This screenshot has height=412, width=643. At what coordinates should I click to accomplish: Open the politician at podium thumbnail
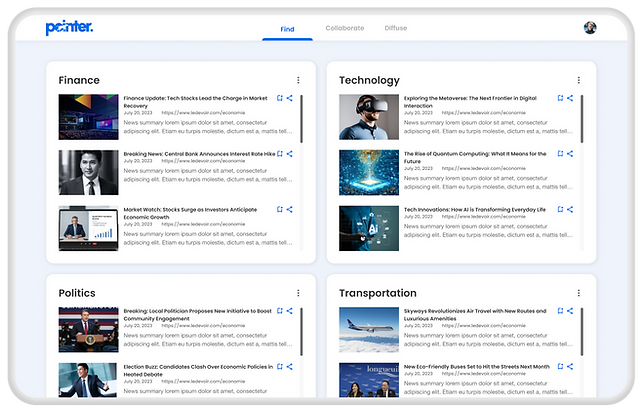[x=89, y=330]
